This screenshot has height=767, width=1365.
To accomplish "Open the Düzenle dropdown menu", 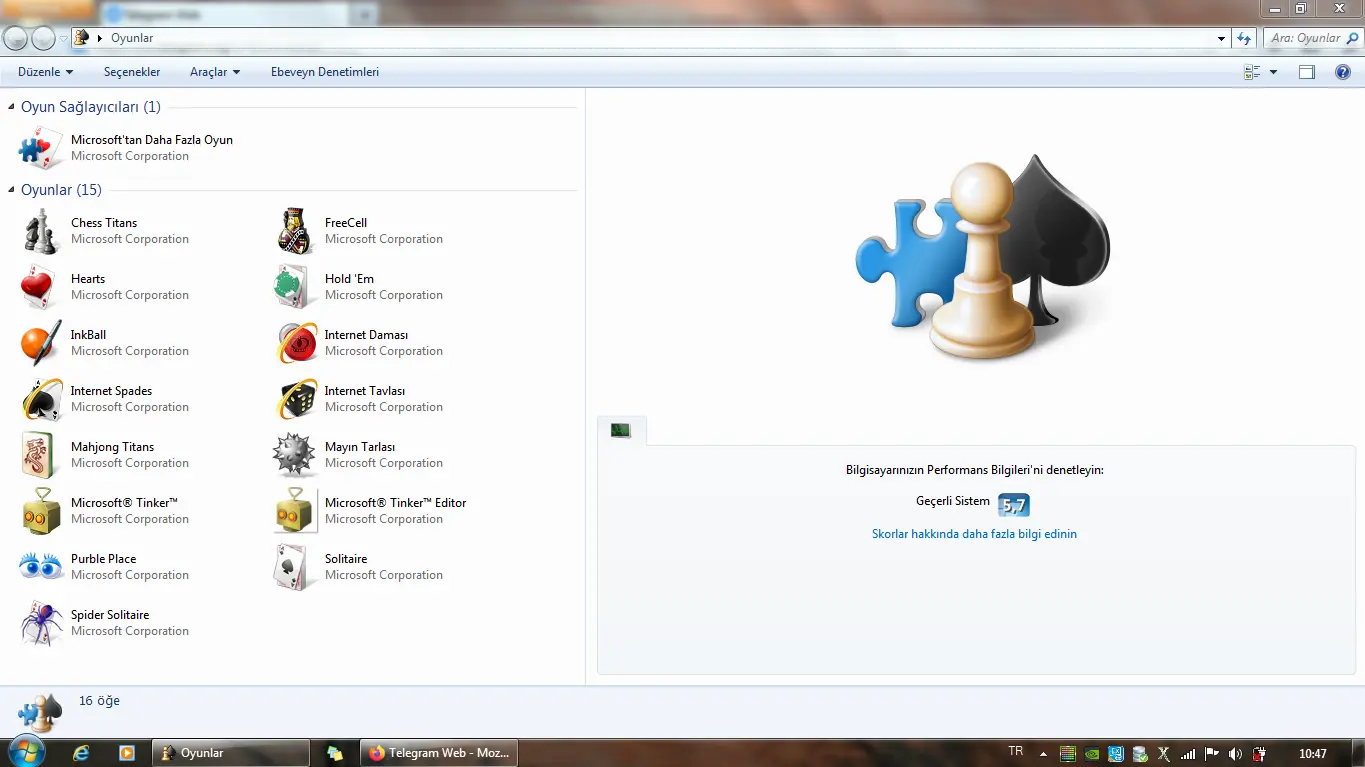I will 46,72.
